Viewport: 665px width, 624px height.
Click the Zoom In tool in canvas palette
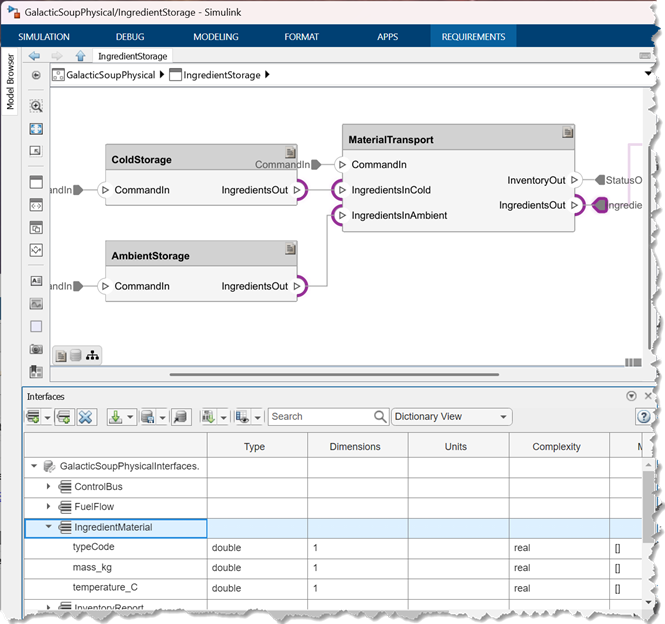(x=37, y=106)
